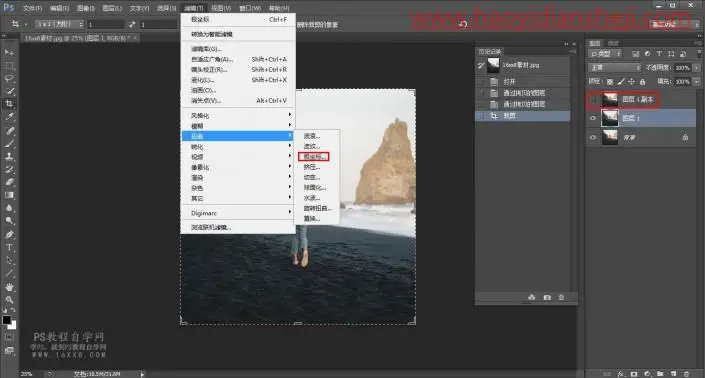This screenshot has width=705, height=378.
Task: Open the layer filter 类型 dropdown
Action: (x=605, y=54)
